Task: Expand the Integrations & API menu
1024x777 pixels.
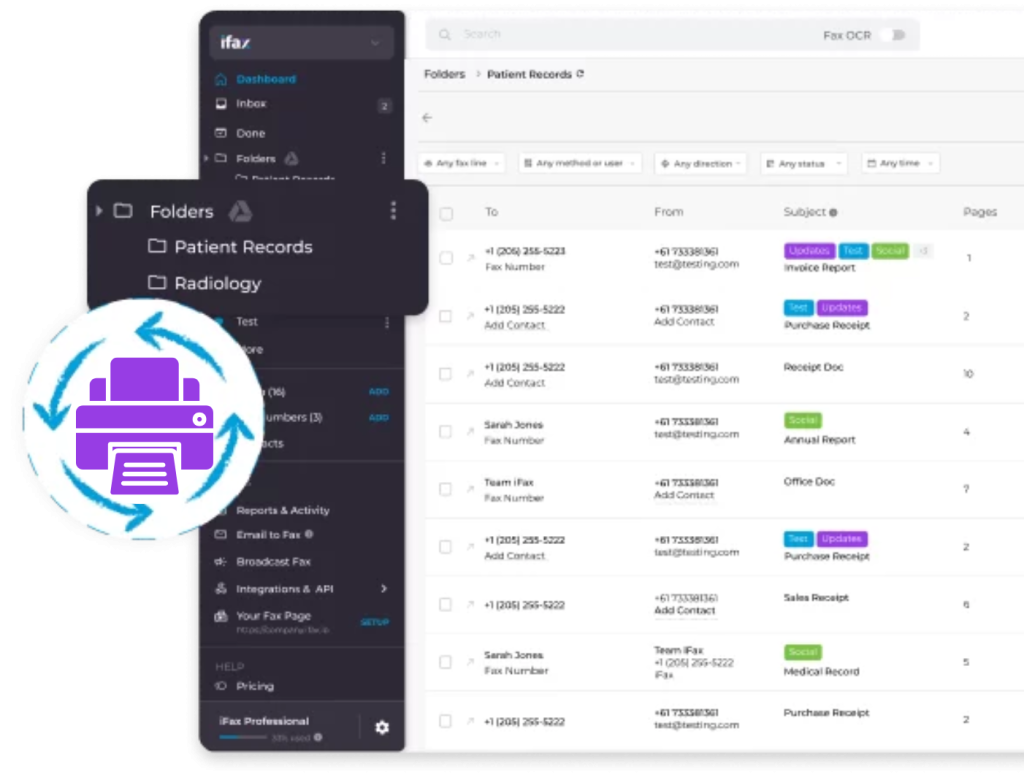Action: [285, 588]
